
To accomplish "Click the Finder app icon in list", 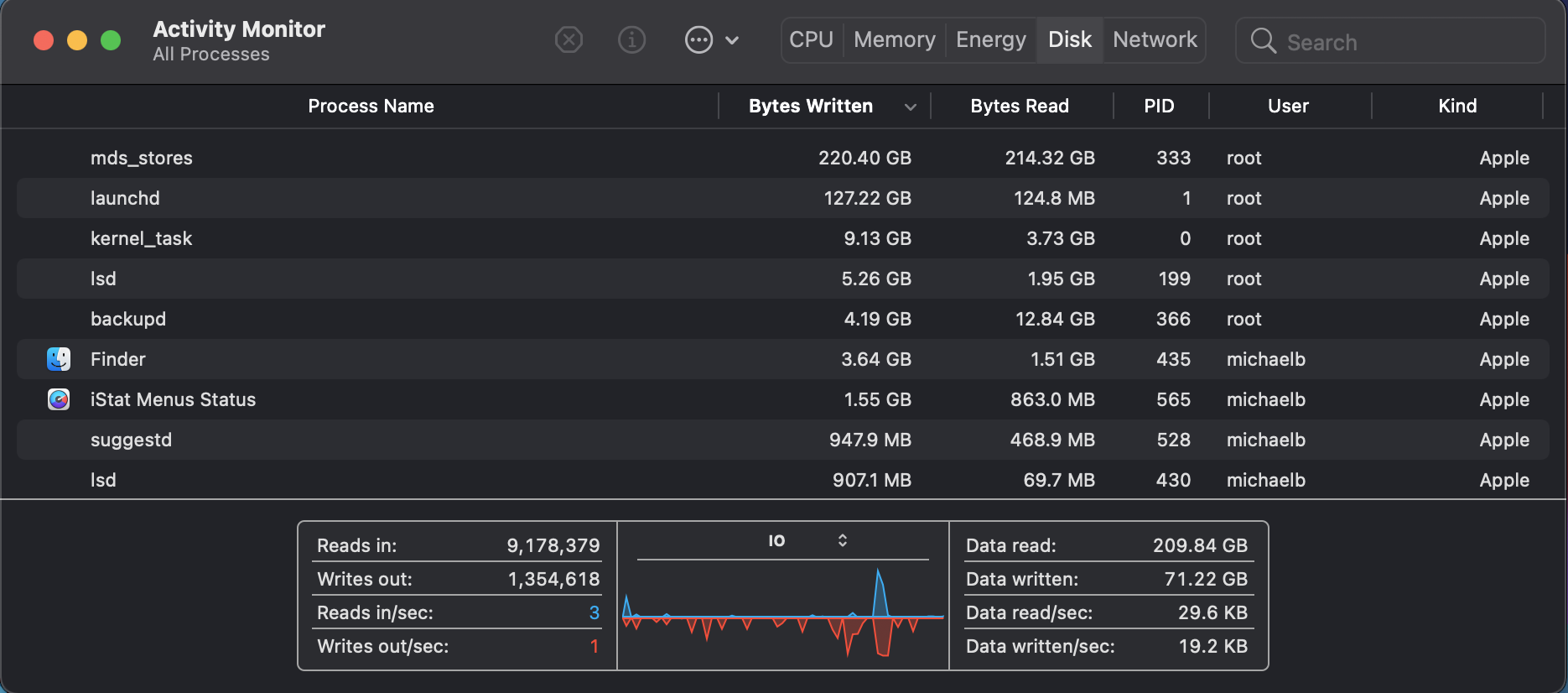I will pos(59,359).
